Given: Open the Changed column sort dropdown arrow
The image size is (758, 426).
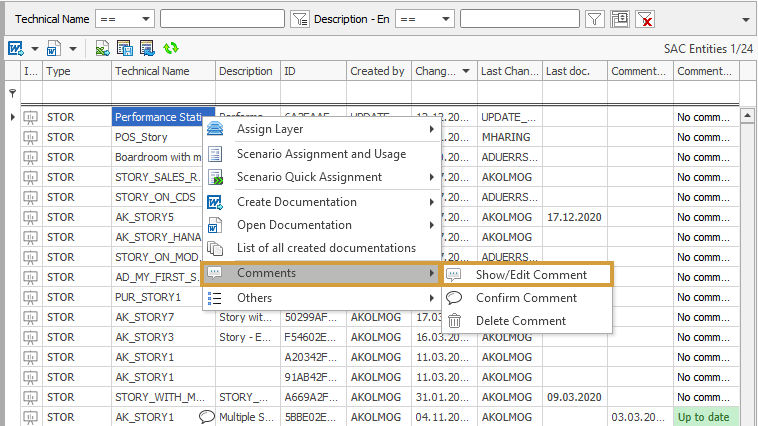Looking at the screenshot, I should pyautogui.click(x=466, y=71).
